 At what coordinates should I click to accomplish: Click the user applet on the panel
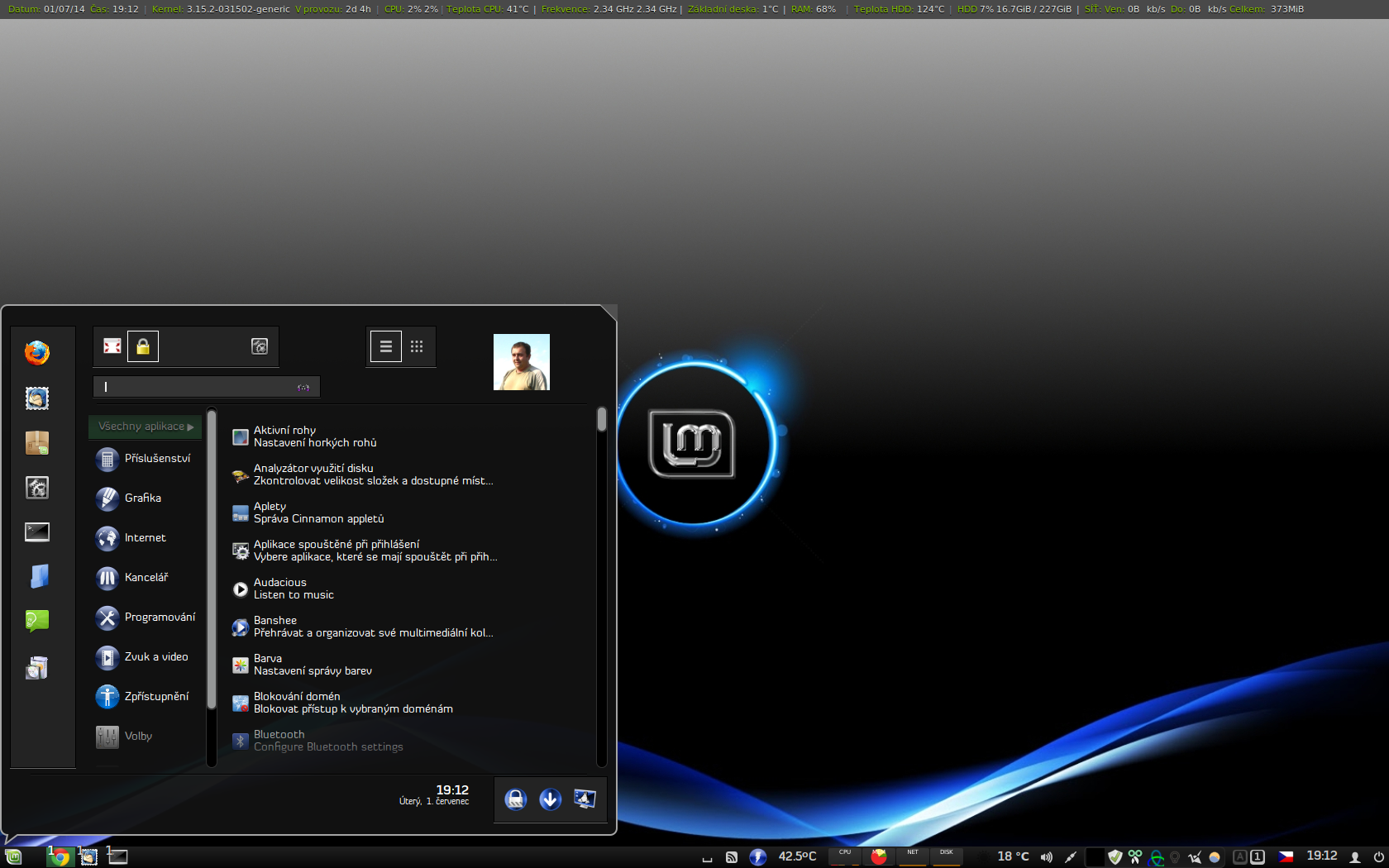coord(1355,857)
